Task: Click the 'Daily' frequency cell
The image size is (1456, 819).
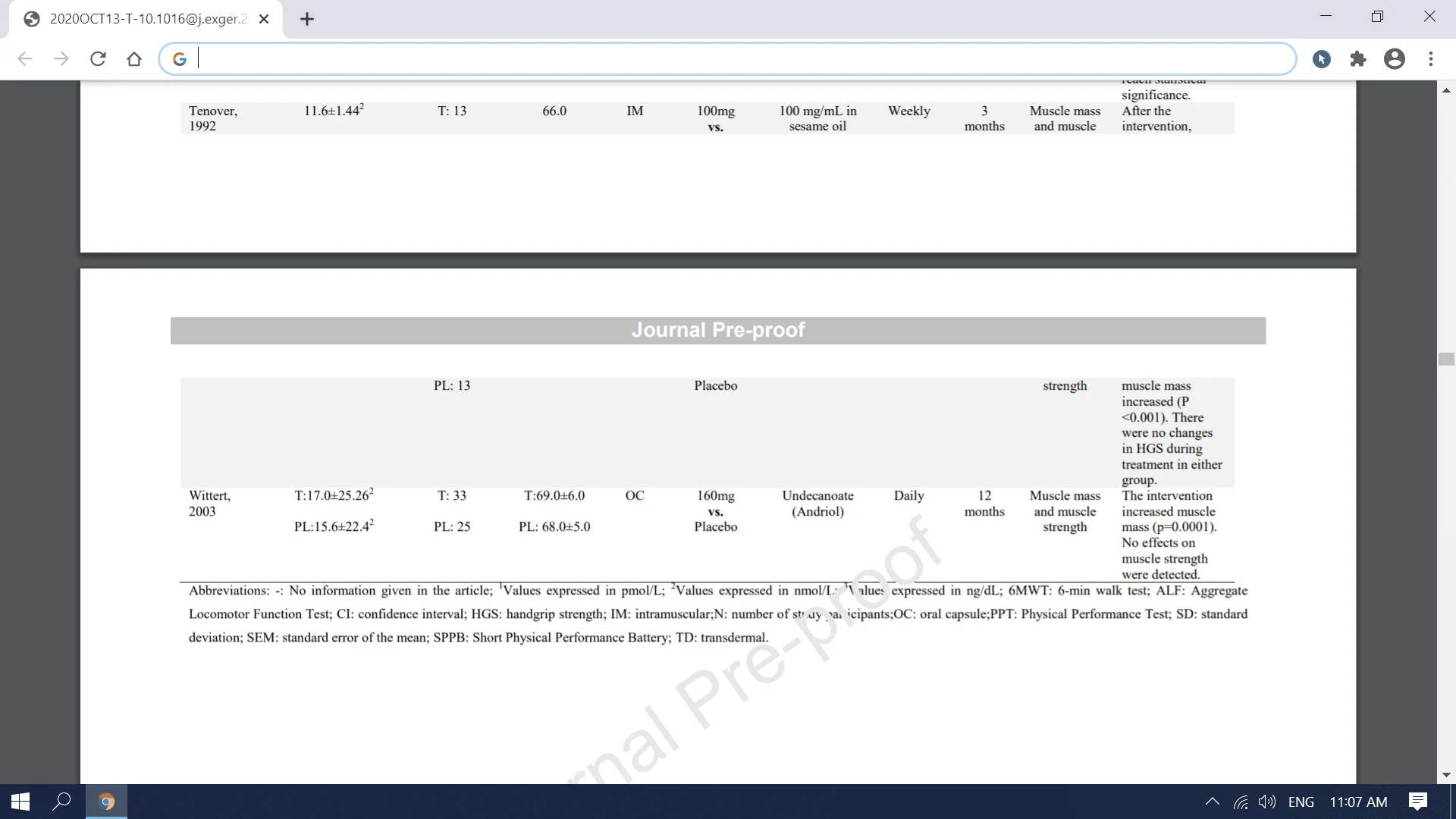Action: 908,495
